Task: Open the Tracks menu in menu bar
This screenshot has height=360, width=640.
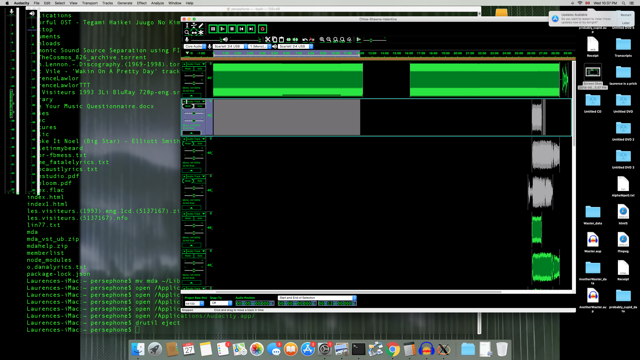Action: (x=108, y=3)
